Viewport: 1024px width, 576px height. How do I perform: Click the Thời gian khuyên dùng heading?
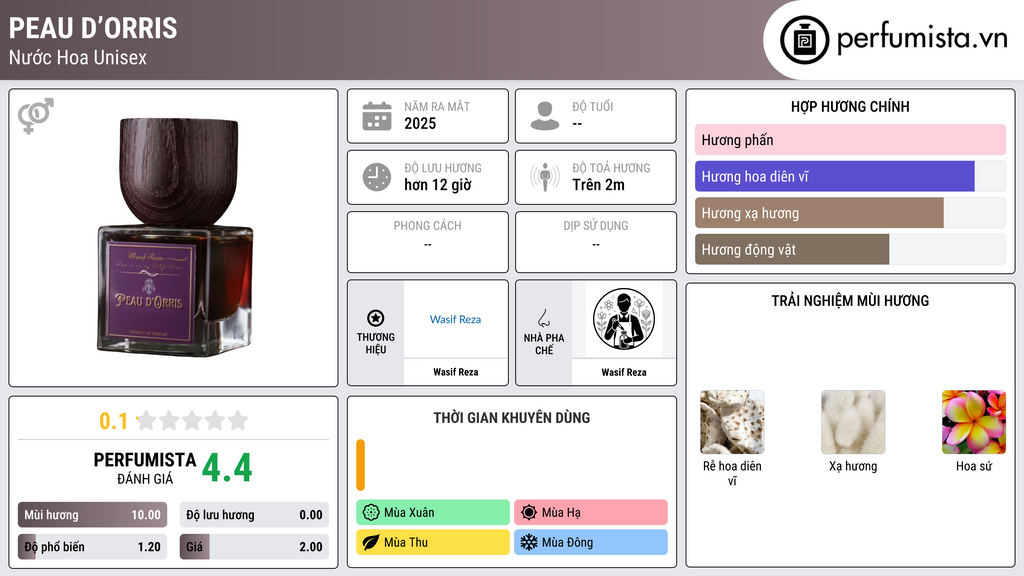[512, 418]
